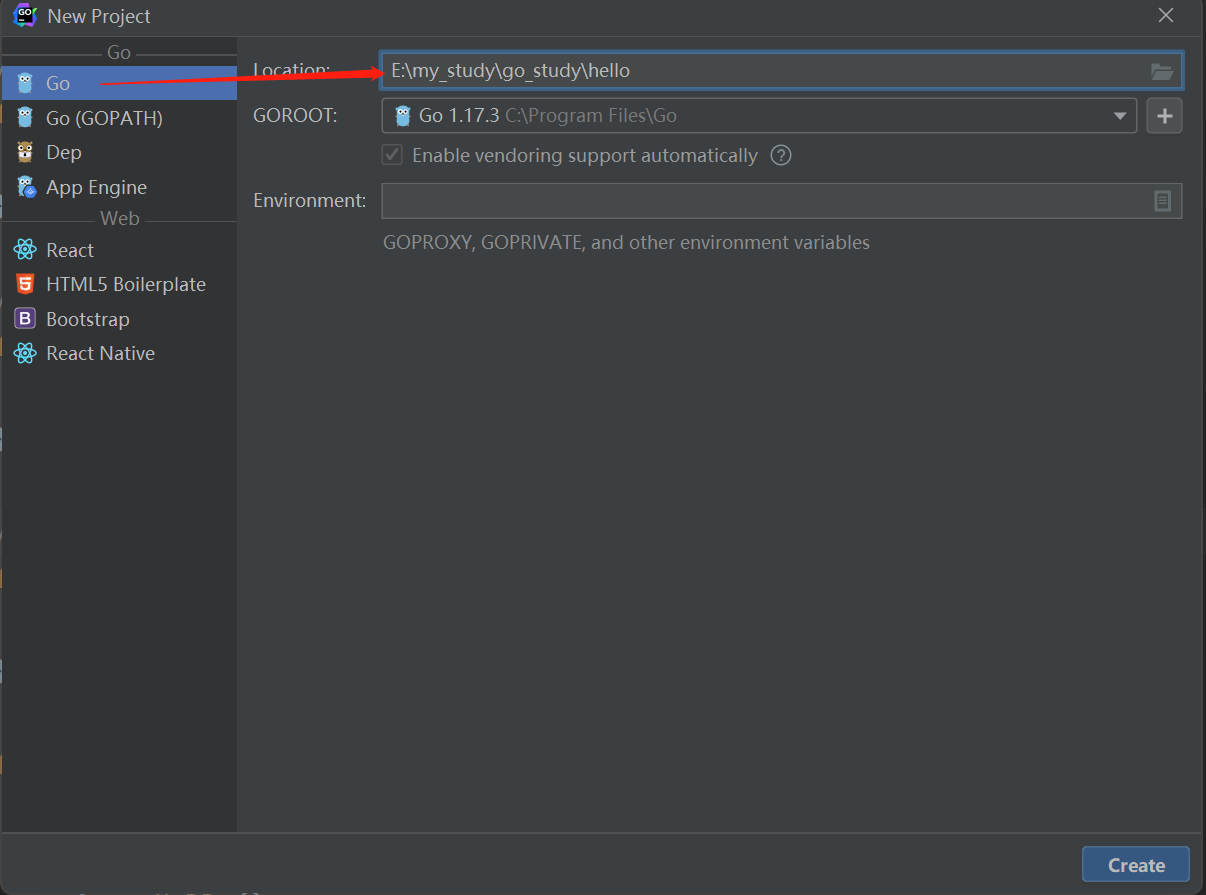The height and width of the screenshot is (895, 1206).
Task: Click the GOROOT label
Action: coord(295,115)
